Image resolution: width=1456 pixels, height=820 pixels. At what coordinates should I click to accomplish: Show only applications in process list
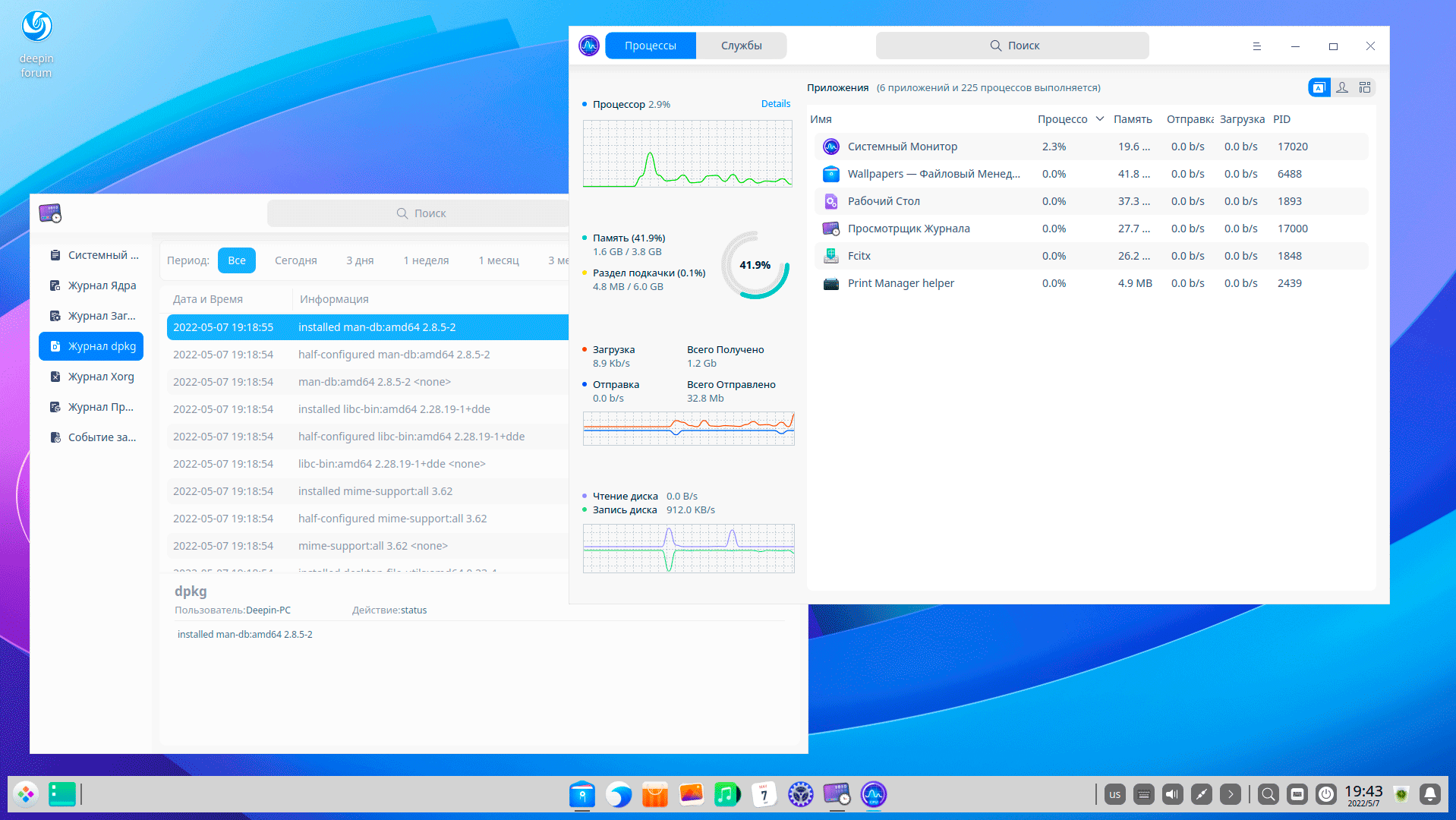(x=1319, y=88)
